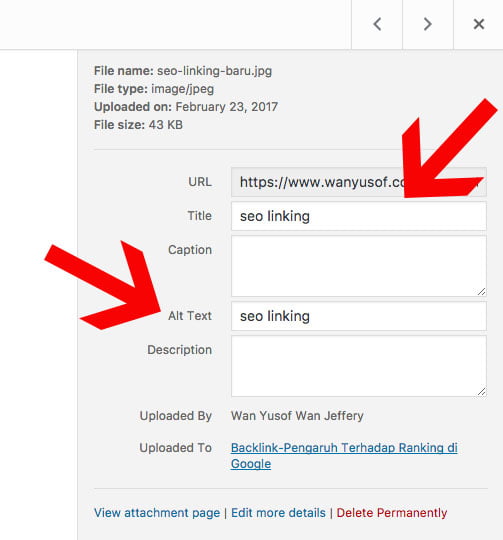
Task: Click Delete Permanently link
Action: (x=392, y=513)
